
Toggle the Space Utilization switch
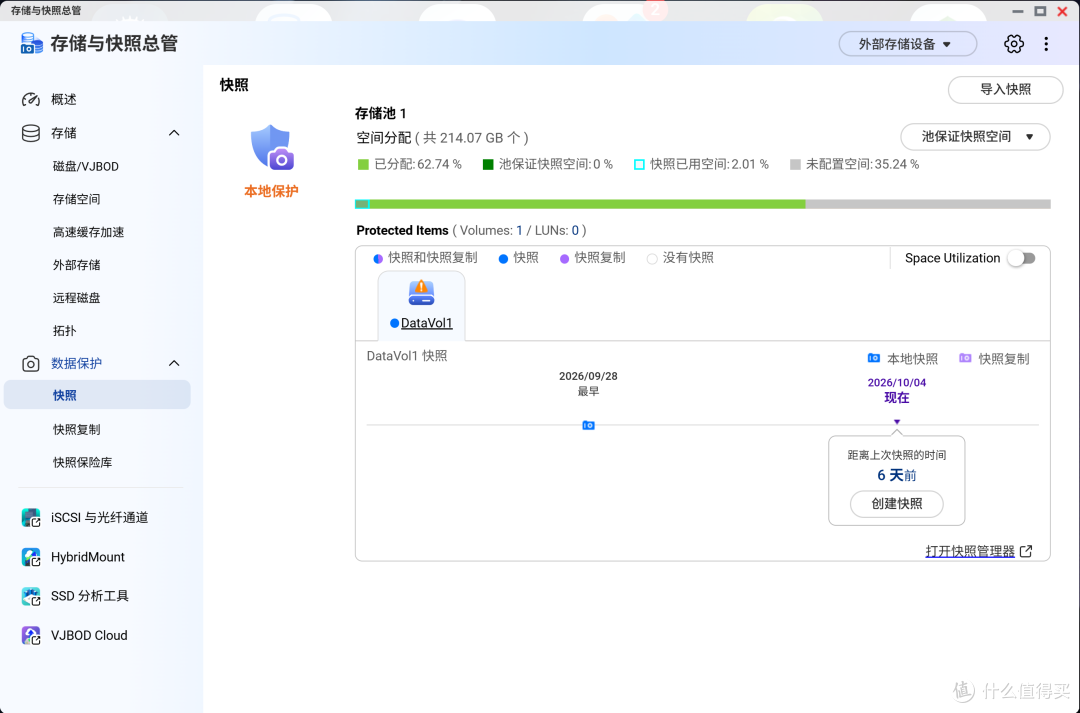tap(1021, 258)
